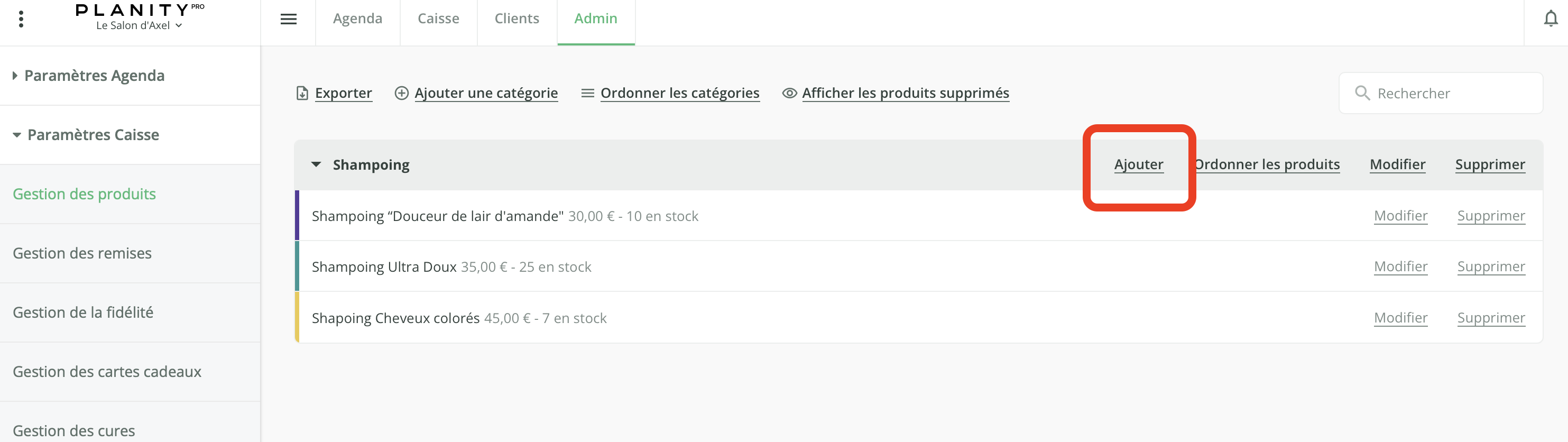Open Gestion des remises
This screenshot has height=442, width=1568.
(82, 253)
